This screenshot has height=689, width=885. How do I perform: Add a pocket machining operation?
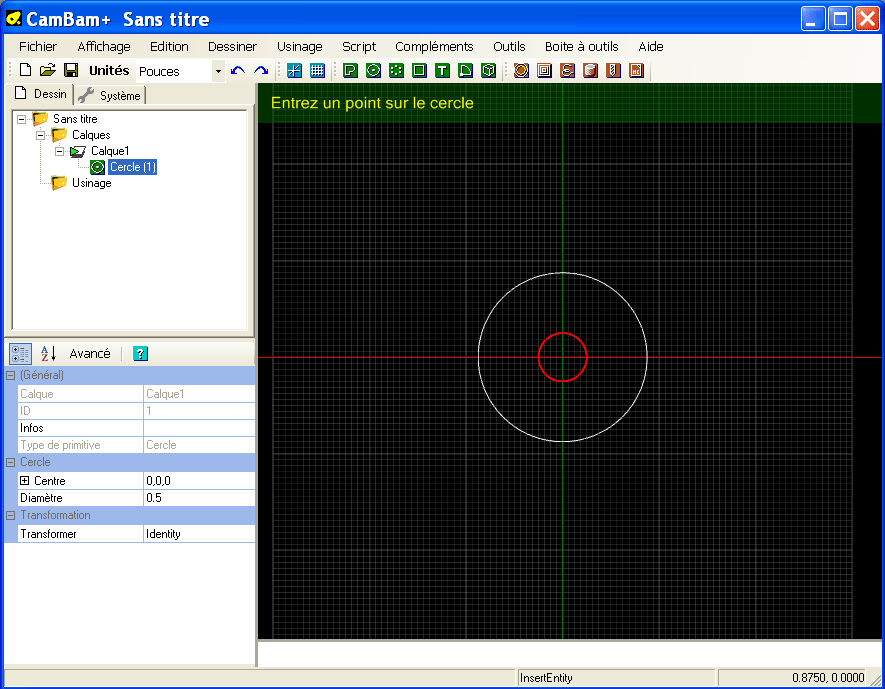pos(544,71)
